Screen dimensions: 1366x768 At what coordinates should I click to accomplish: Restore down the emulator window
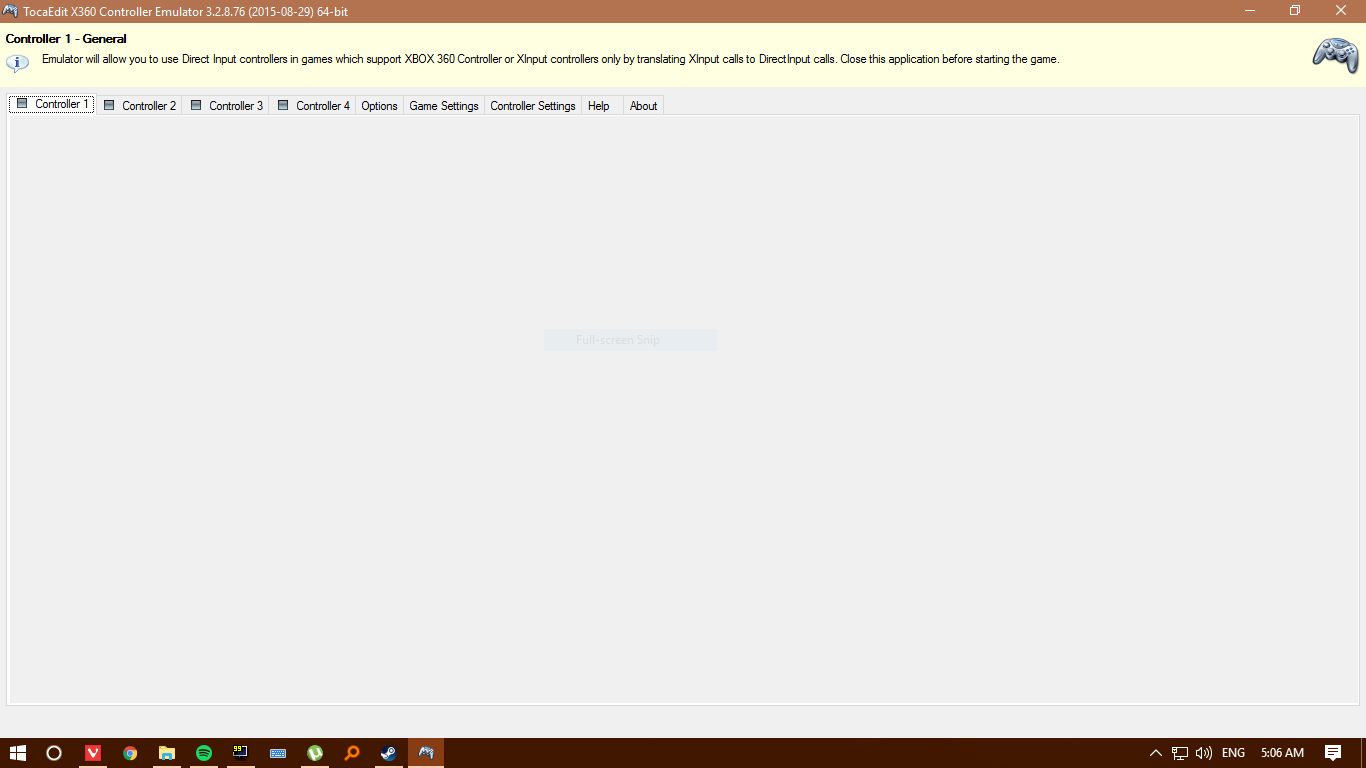pos(1295,11)
